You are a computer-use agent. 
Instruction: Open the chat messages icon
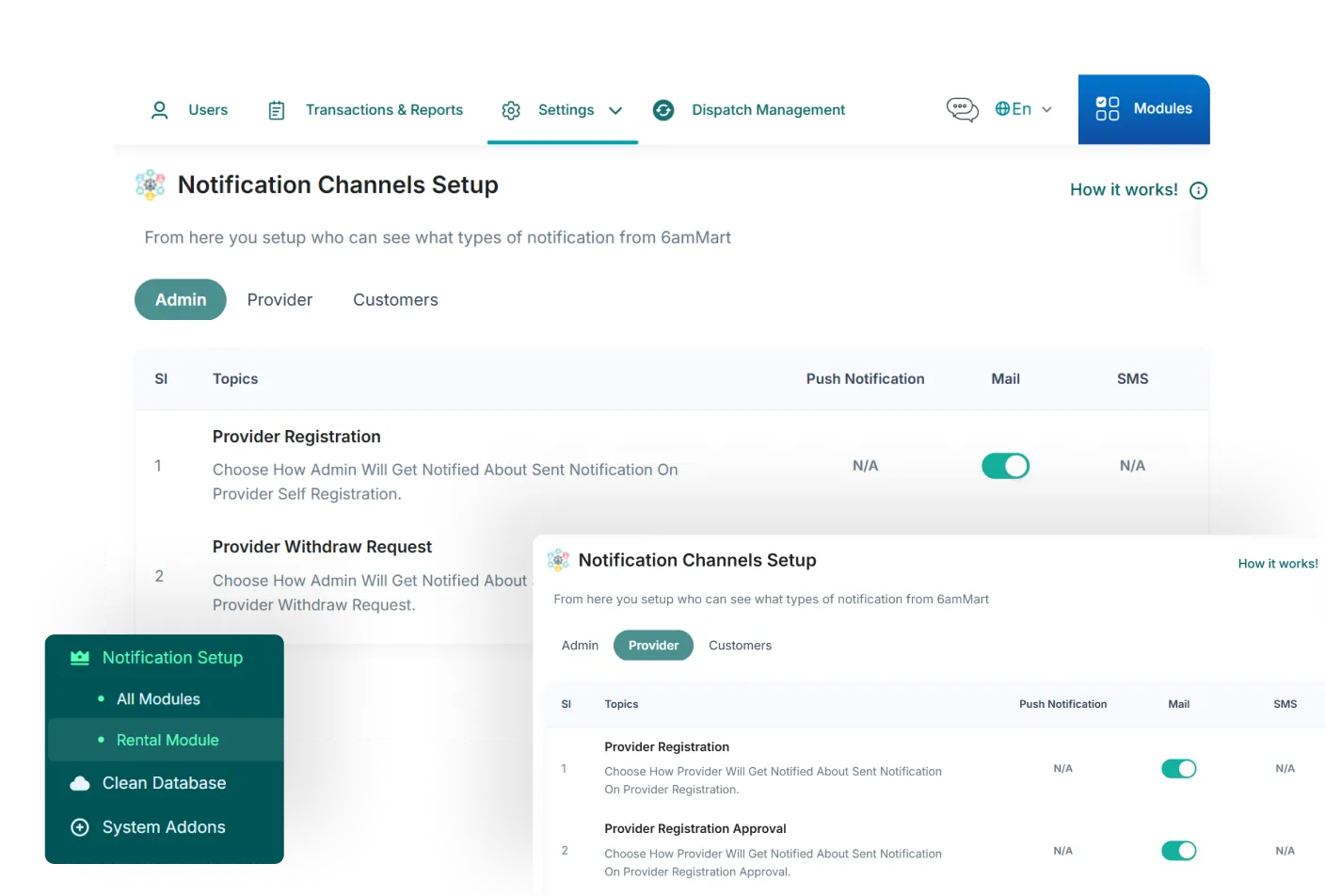(962, 109)
